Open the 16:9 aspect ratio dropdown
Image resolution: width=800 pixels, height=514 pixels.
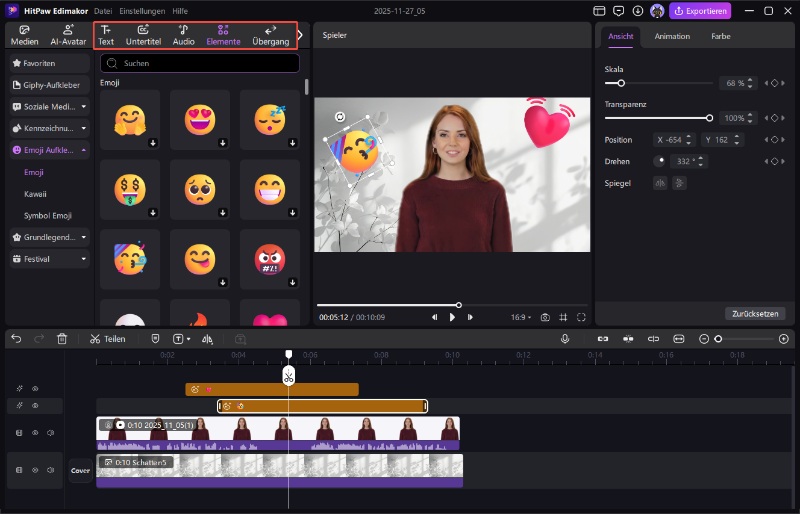point(521,317)
